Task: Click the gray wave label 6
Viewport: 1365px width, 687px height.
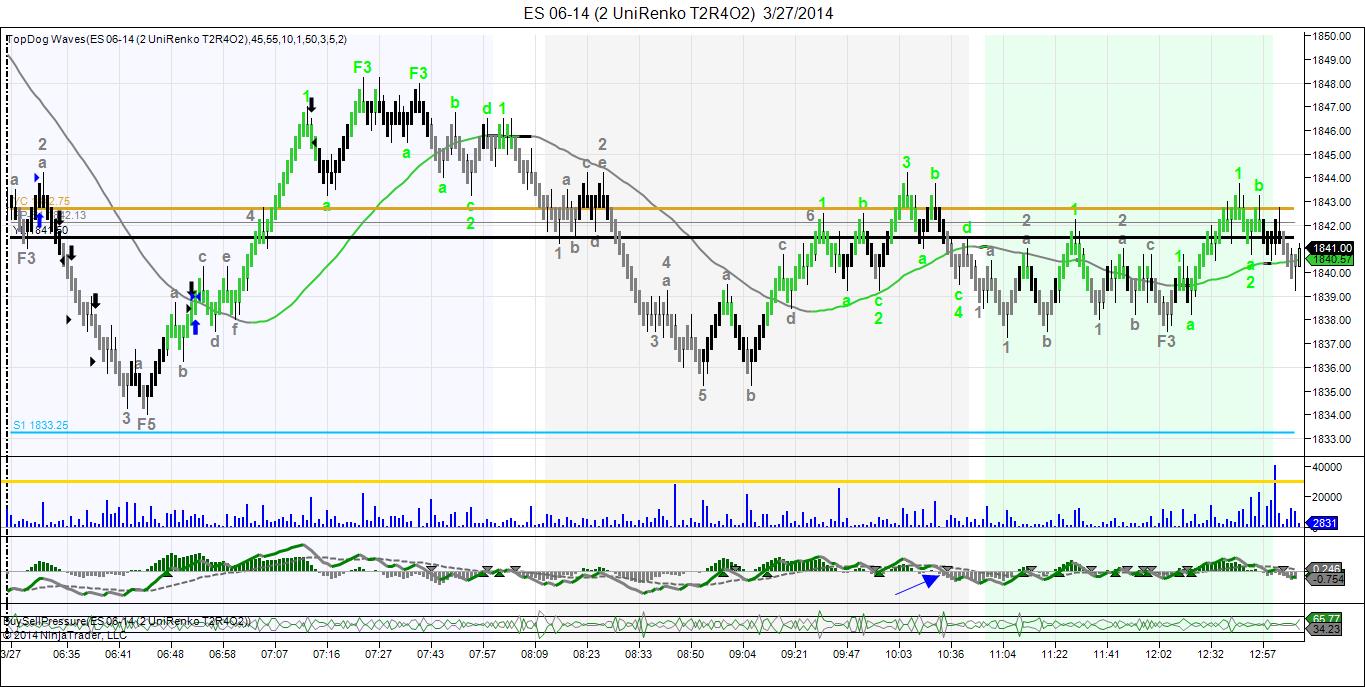Action: point(810,216)
